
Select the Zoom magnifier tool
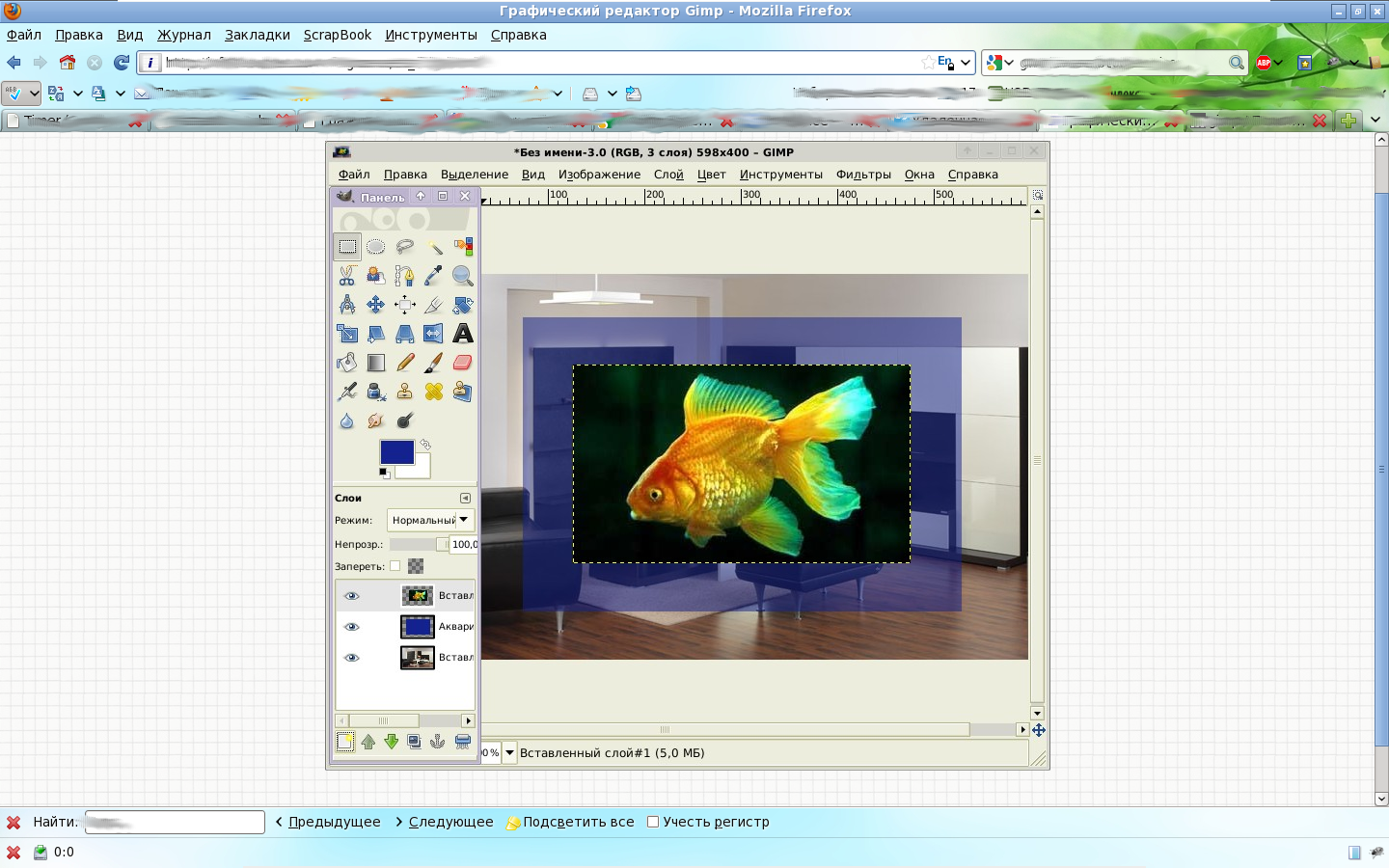463,276
